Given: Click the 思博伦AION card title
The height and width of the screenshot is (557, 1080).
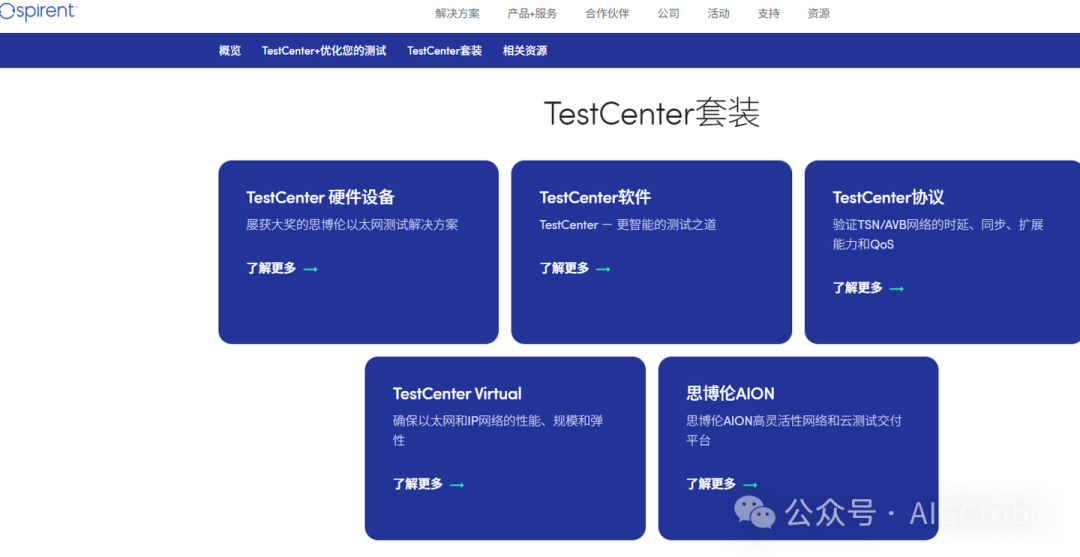Looking at the screenshot, I should [730, 394].
